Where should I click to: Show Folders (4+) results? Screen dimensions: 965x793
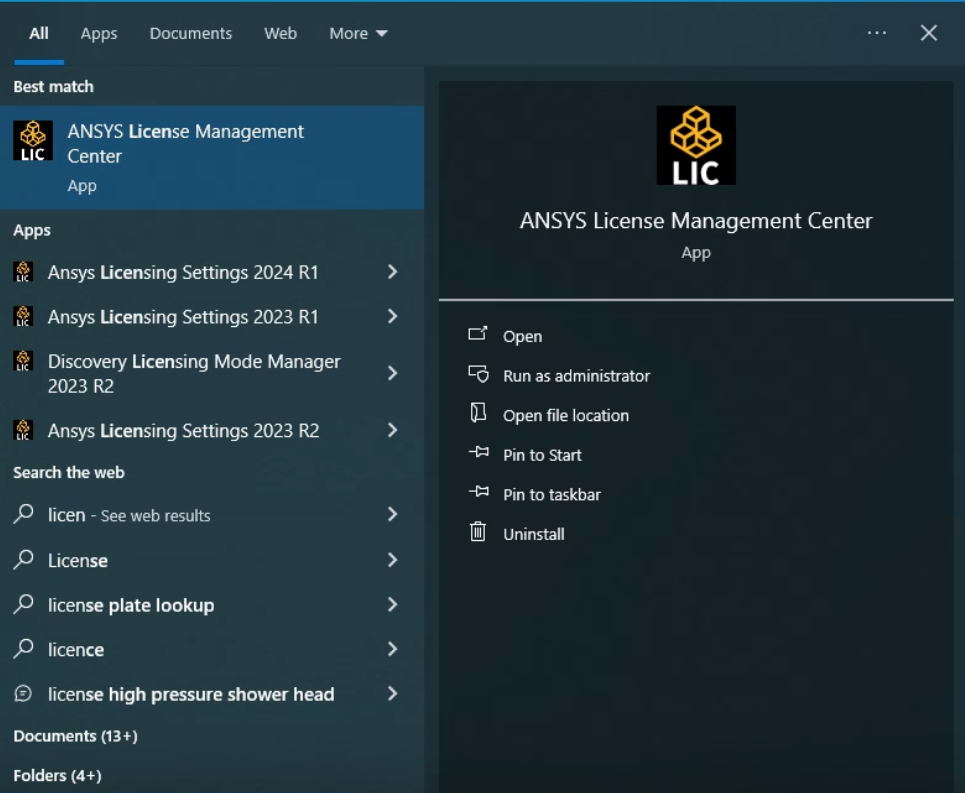pyautogui.click(x=57, y=775)
